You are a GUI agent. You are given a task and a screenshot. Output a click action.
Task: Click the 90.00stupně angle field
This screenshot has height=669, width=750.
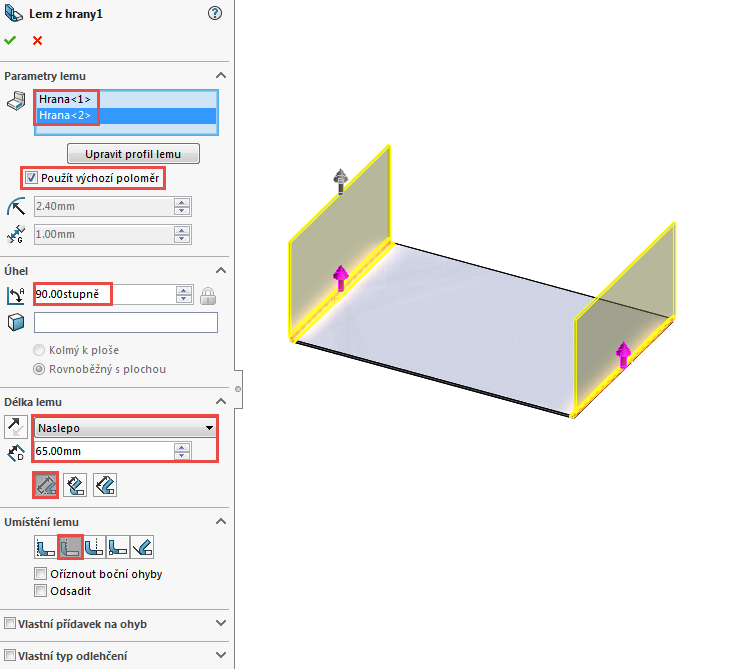tap(105, 294)
